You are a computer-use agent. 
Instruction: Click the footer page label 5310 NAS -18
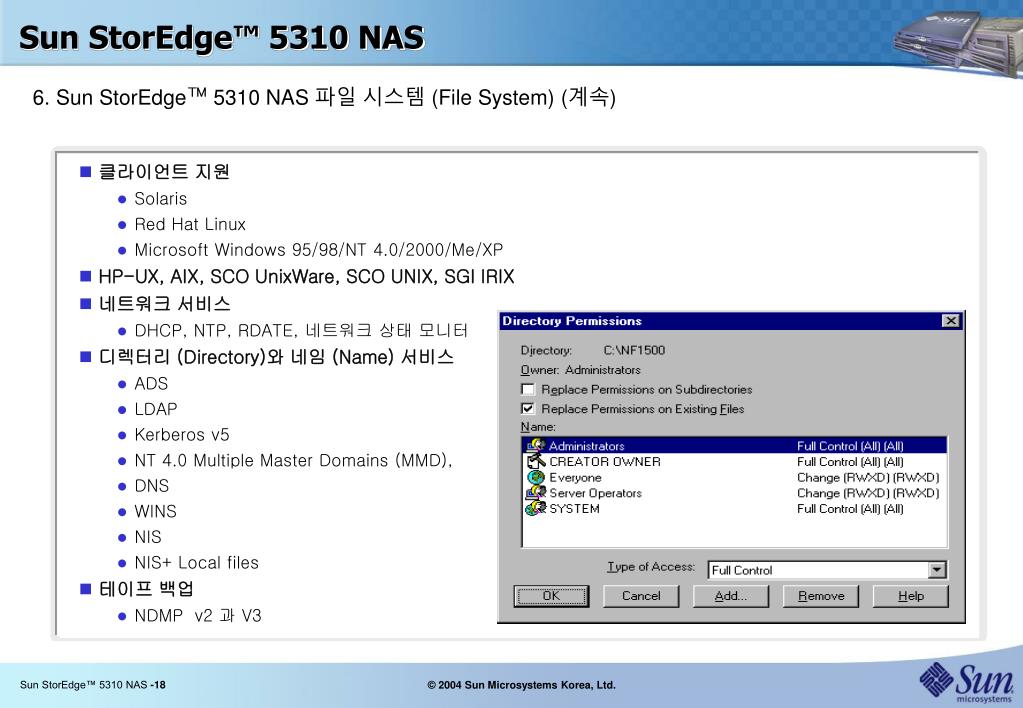(93, 685)
